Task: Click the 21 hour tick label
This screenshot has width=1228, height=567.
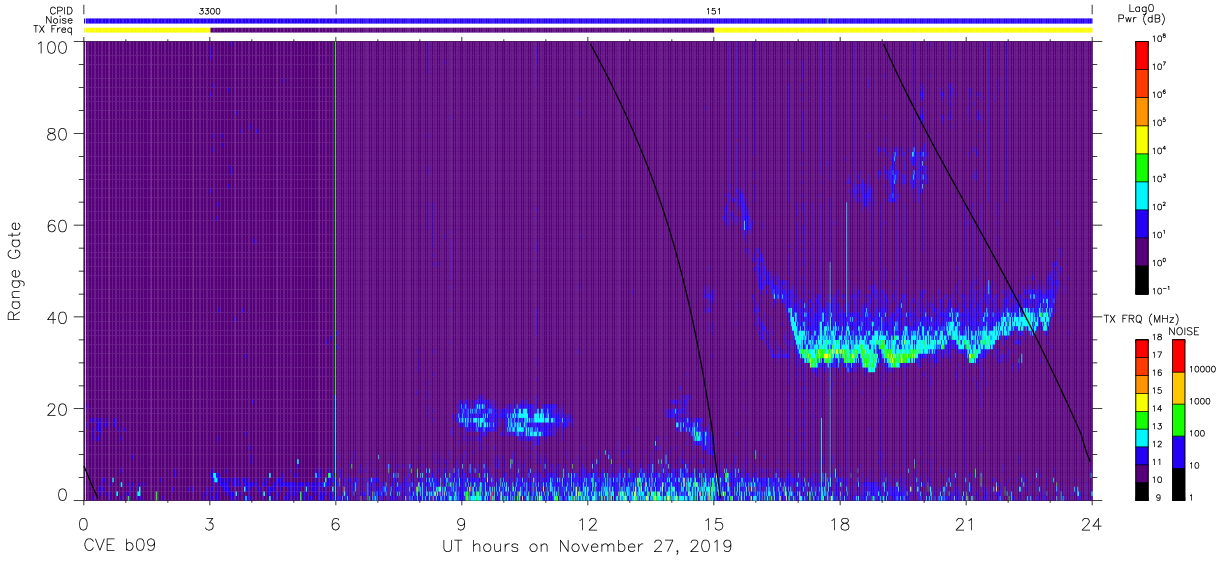Action: pos(966,524)
